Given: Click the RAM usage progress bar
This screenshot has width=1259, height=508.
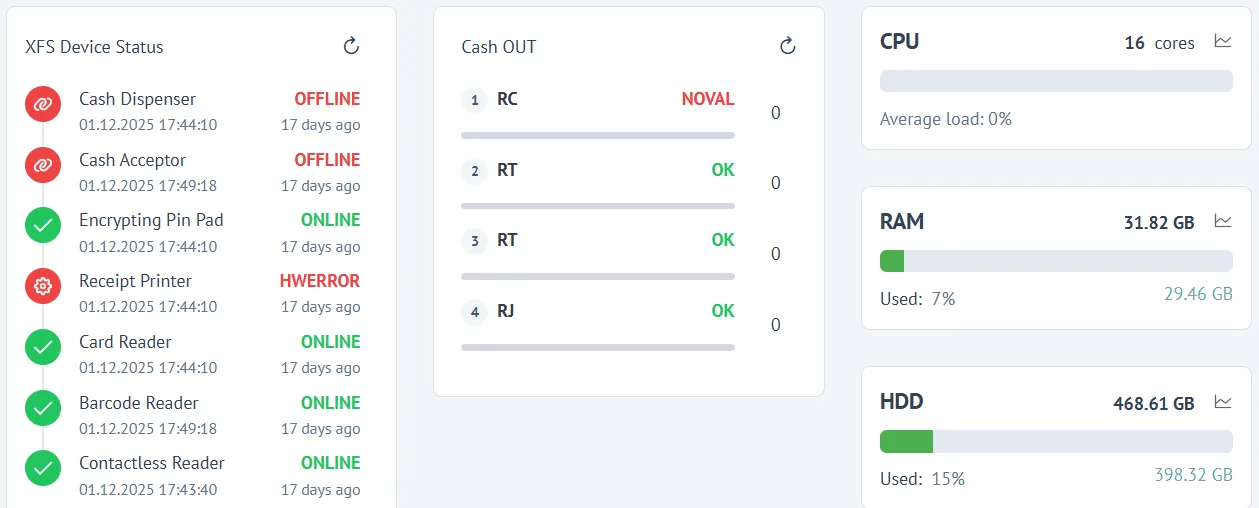Looking at the screenshot, I should click(1056, 261).
